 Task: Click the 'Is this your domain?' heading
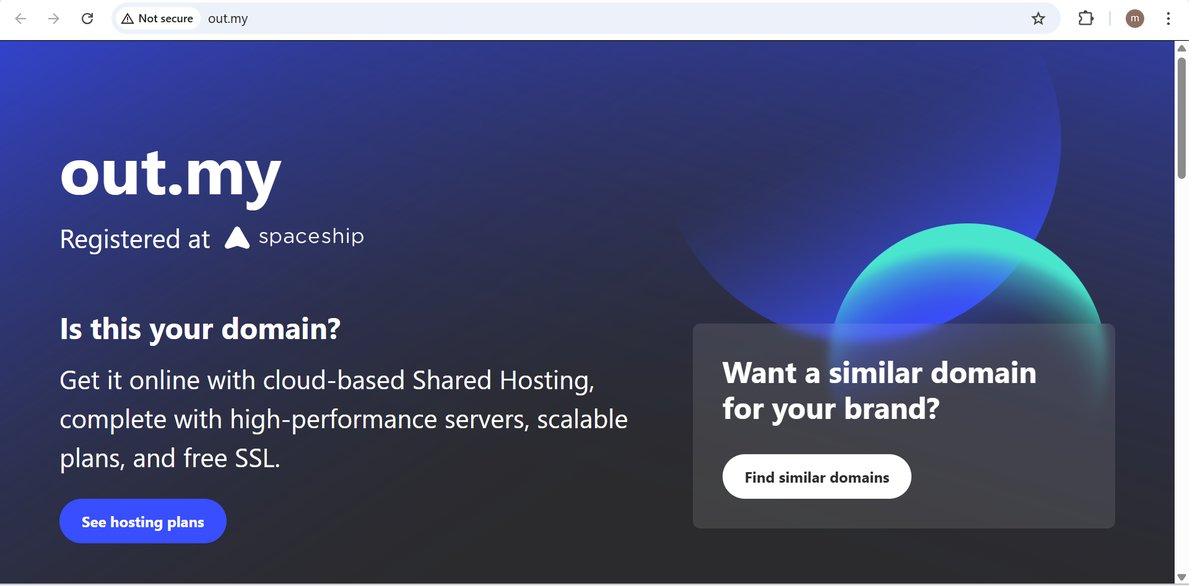click(x=200, y=328)
